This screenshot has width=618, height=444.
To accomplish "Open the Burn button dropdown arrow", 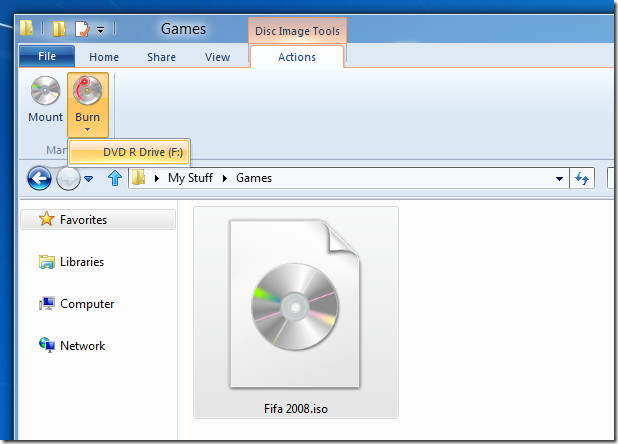I will click(87, 129).
